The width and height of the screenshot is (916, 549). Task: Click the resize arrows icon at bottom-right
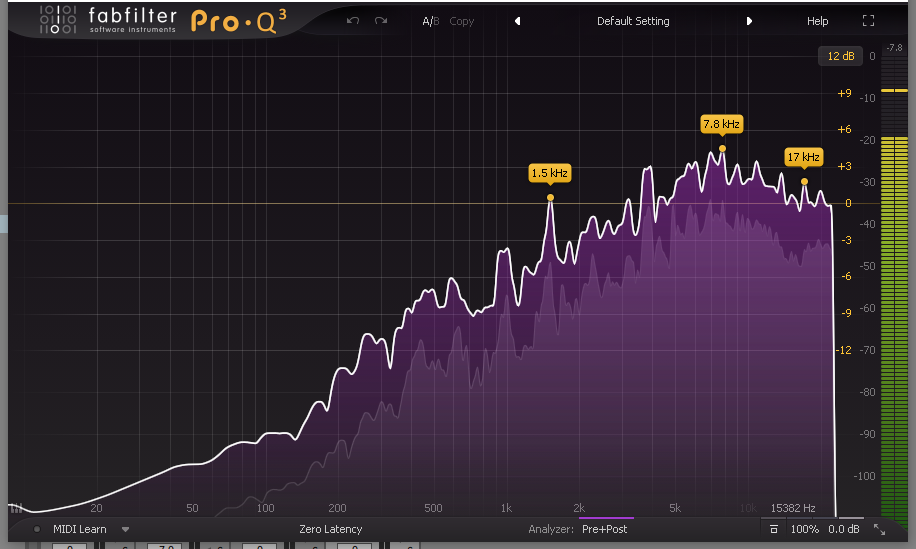click(x=879, y=530)
